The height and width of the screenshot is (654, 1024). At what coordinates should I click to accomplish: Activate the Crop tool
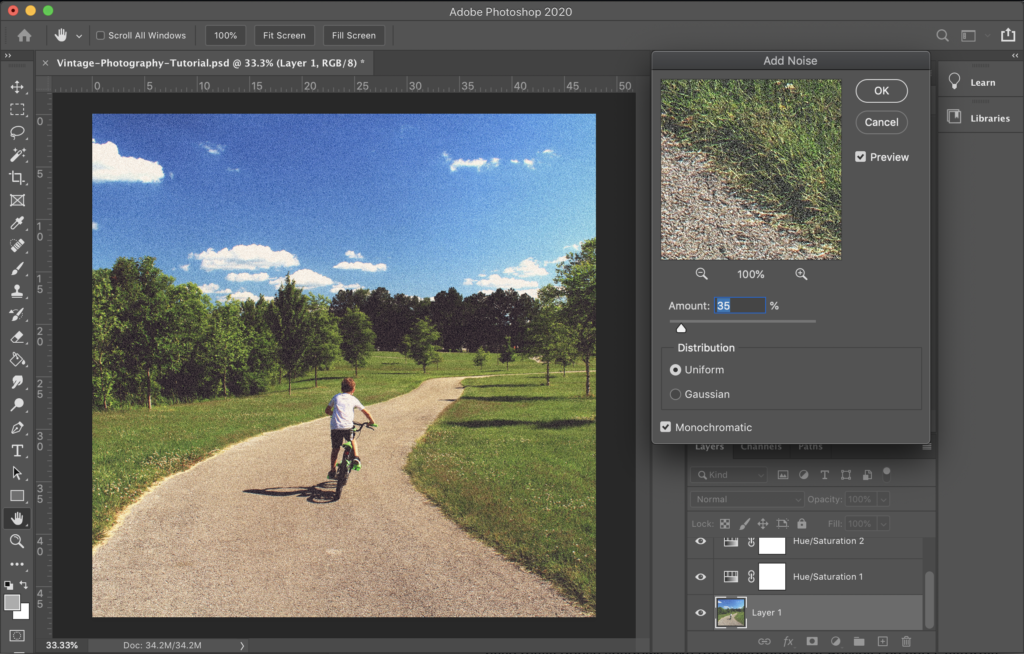(x=17, y=178)
